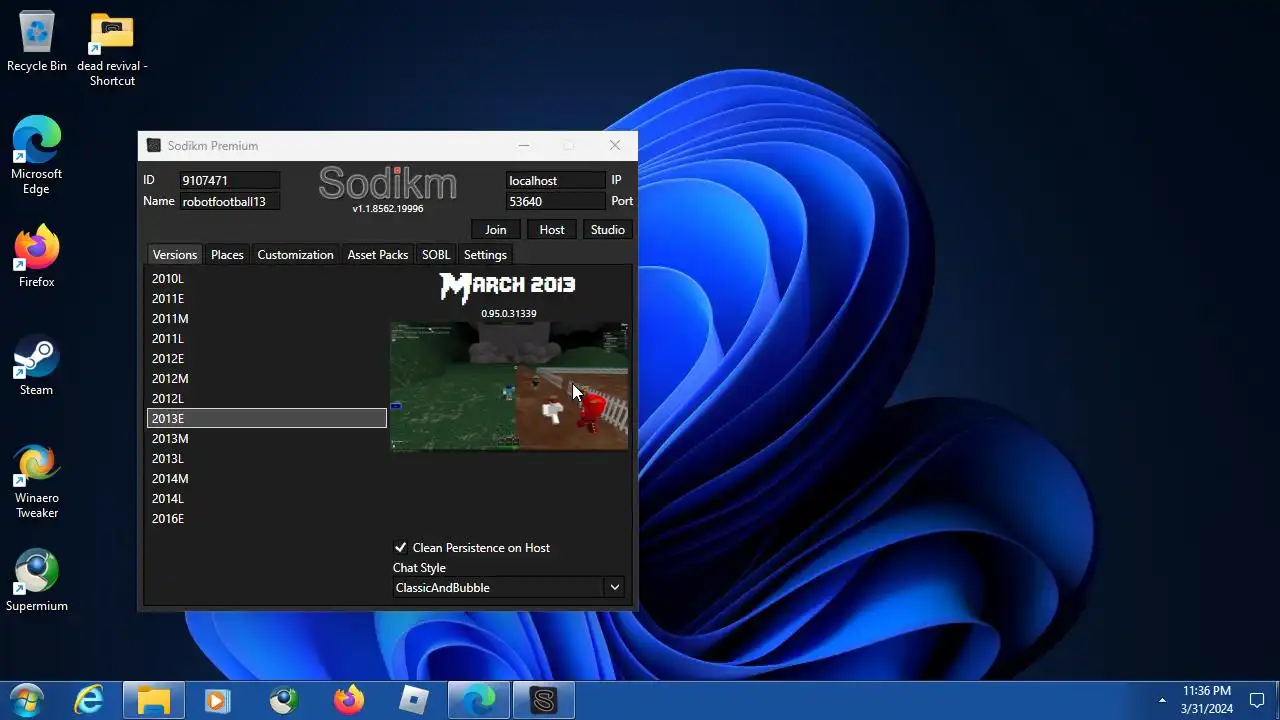Launch the Firefox desktop shortcut
Viewport: 1280px width, 720px height.
coord(37,258)
